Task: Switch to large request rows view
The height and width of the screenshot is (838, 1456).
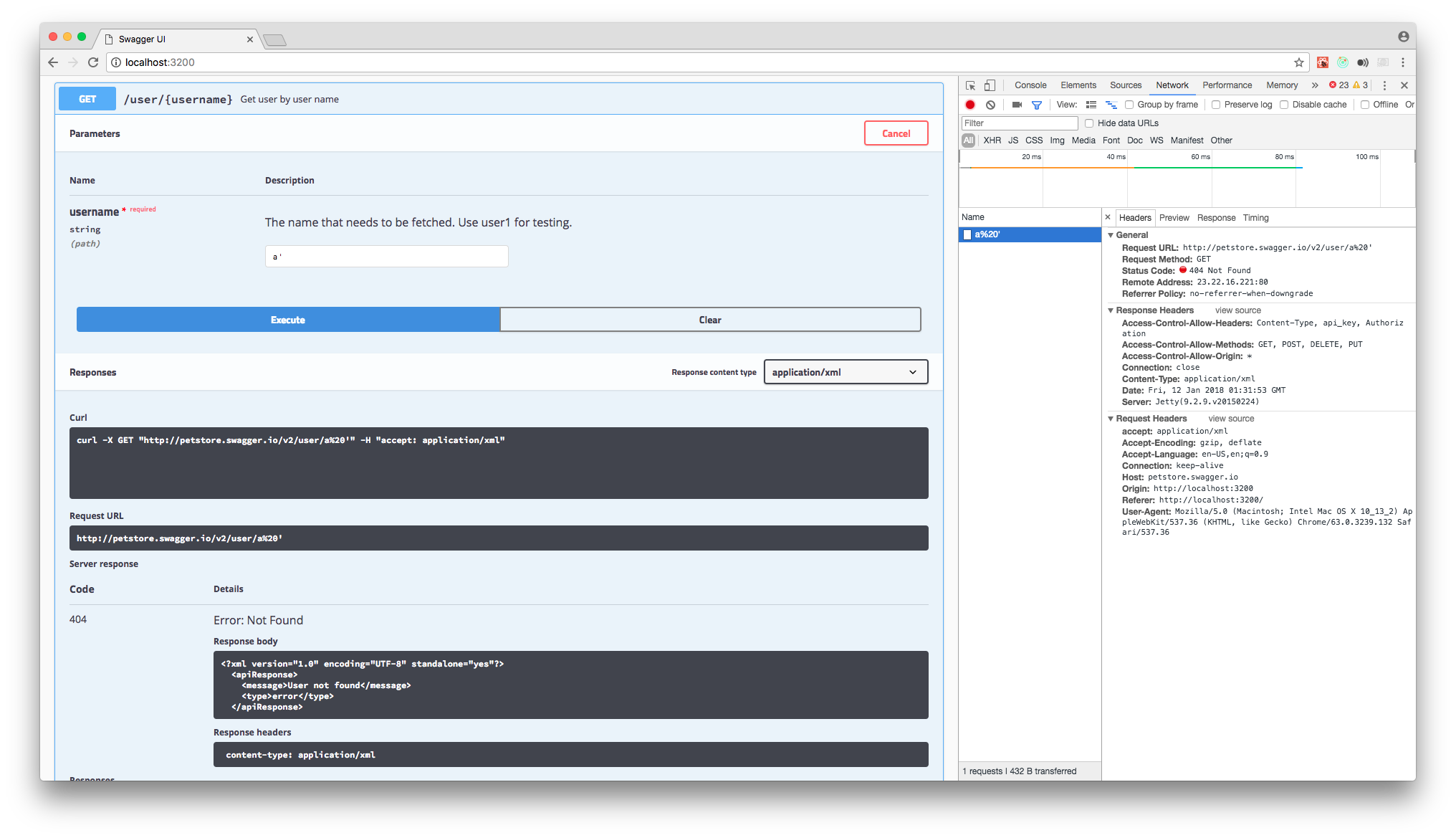Action: coord(1091,105)
